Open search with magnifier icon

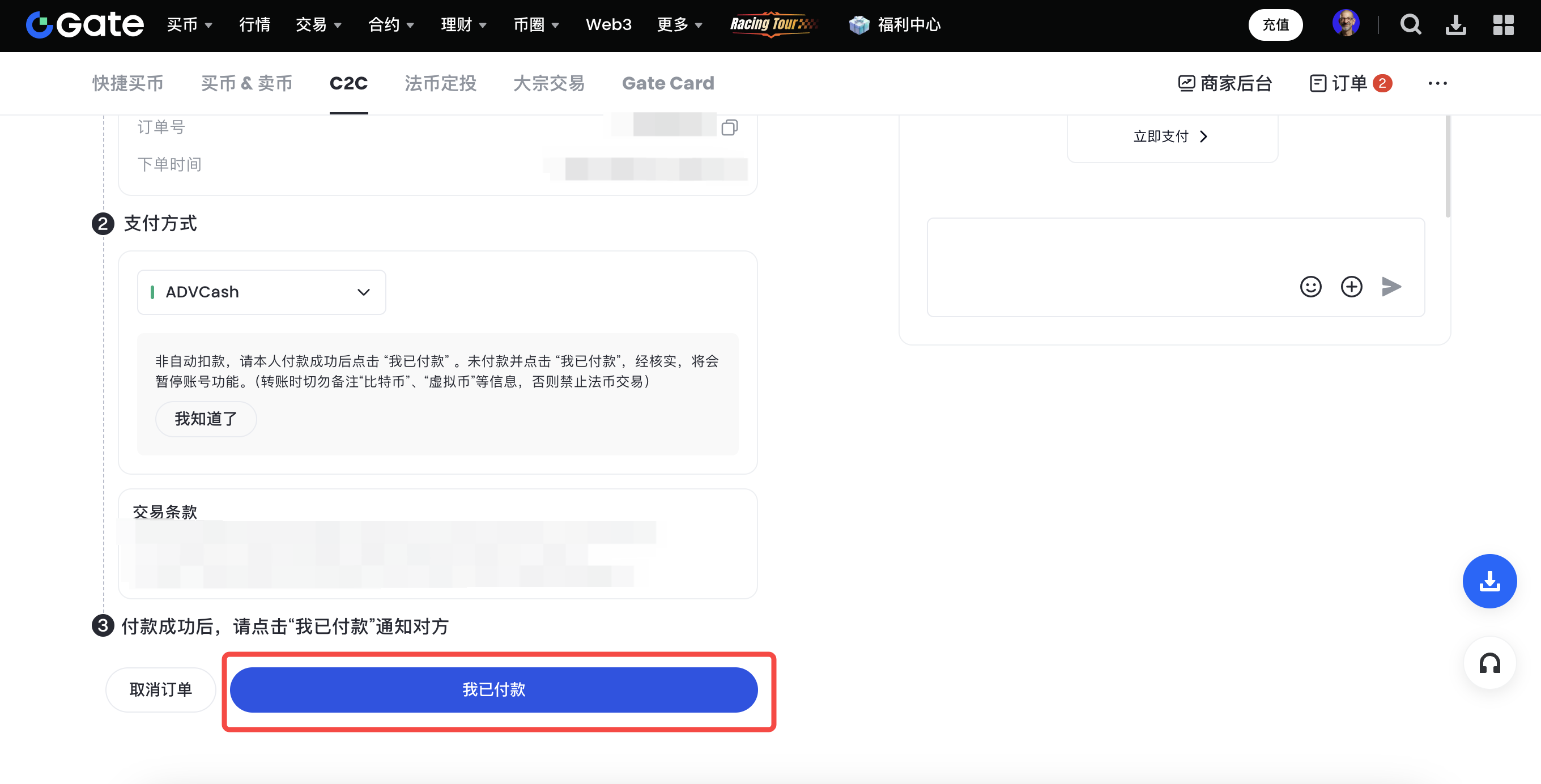1410,25
